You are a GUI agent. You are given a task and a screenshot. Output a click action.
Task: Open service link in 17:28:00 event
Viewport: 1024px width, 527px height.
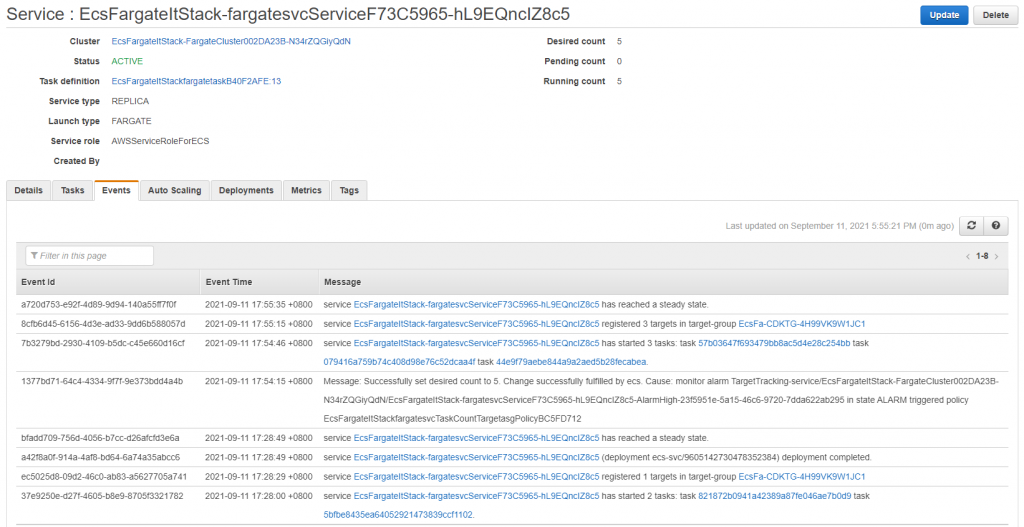(x=476, y=496)
